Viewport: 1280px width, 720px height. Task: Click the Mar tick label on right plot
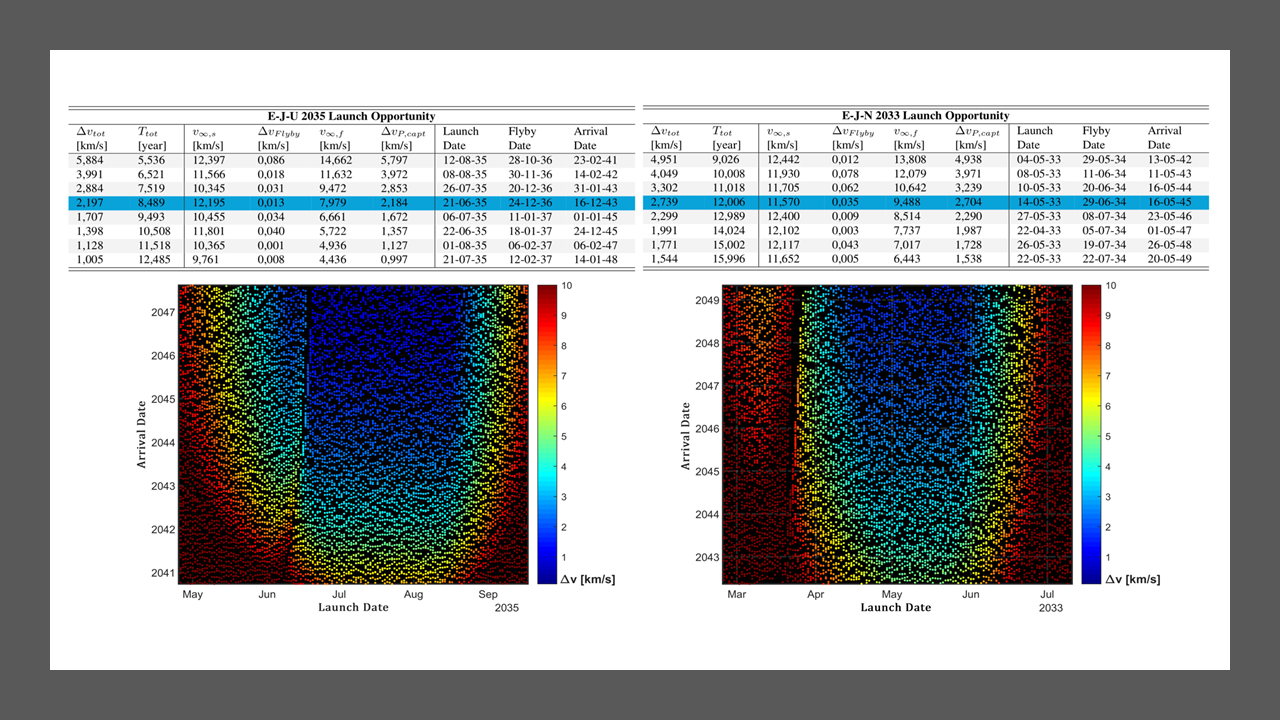[x=737, y=594]
